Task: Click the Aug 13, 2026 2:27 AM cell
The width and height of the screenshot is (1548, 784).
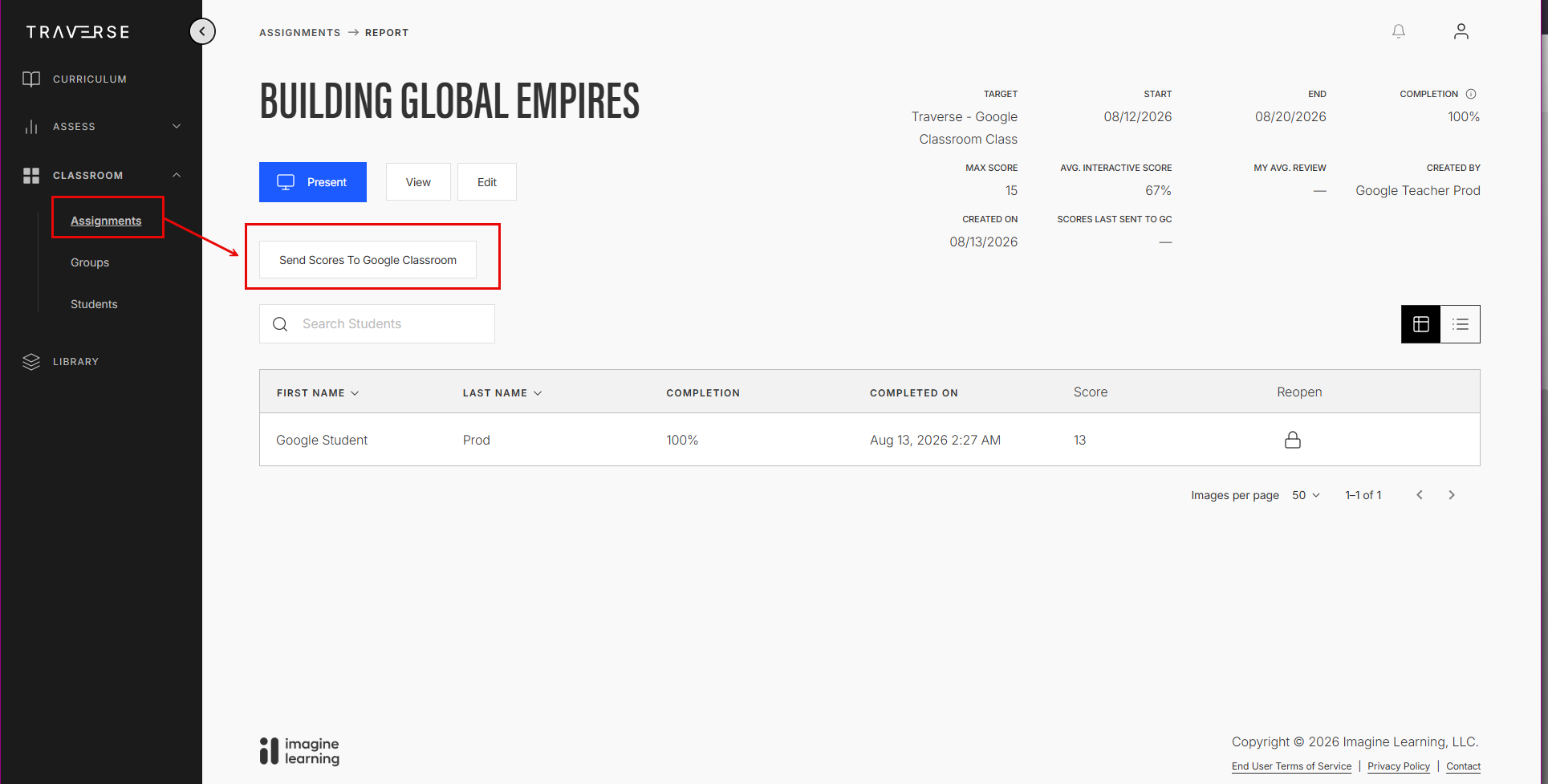Action: (935, 440)
